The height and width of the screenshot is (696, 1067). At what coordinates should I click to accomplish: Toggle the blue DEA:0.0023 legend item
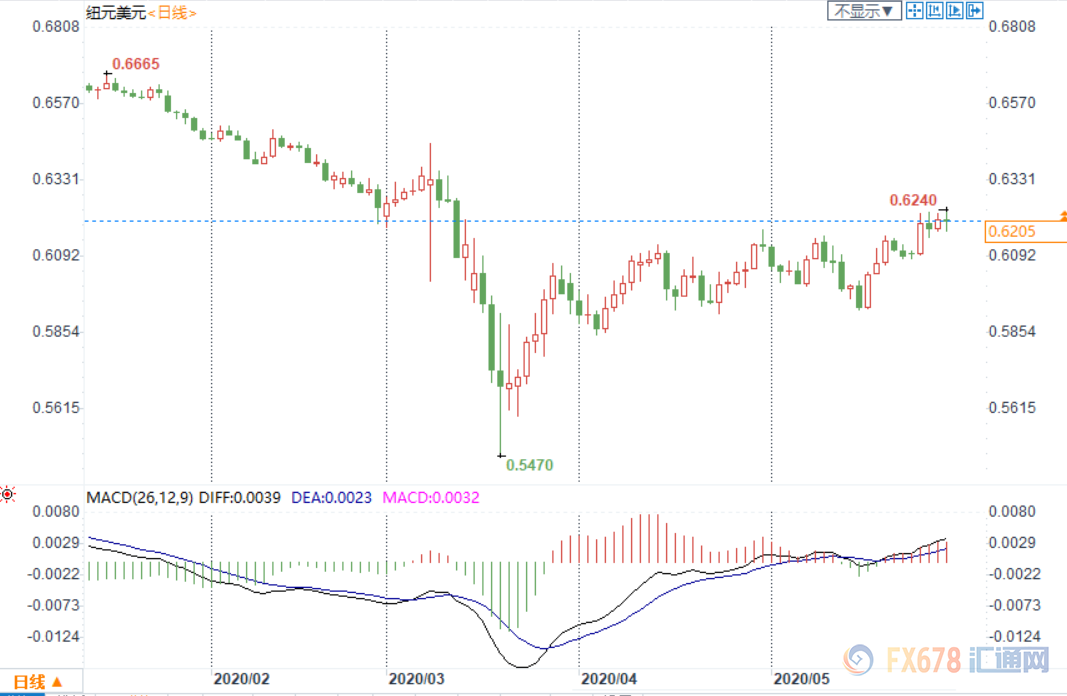[331, 496]
